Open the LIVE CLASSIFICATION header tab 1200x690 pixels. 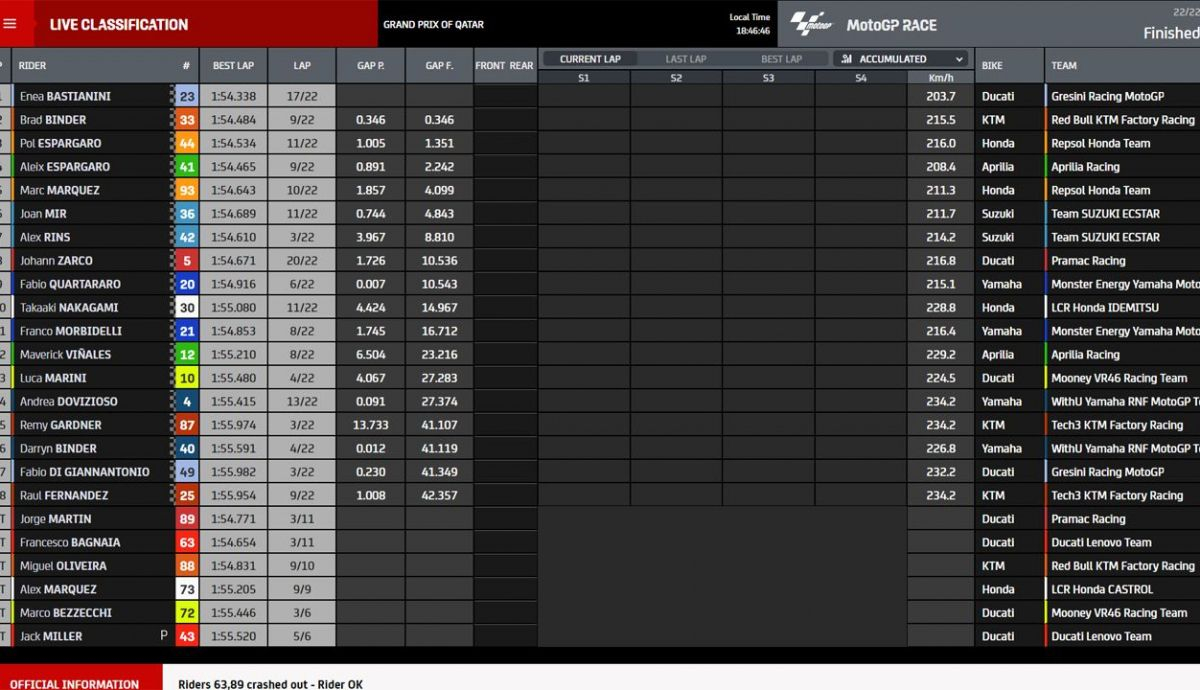pyautogui.click(x=119, y=24)
